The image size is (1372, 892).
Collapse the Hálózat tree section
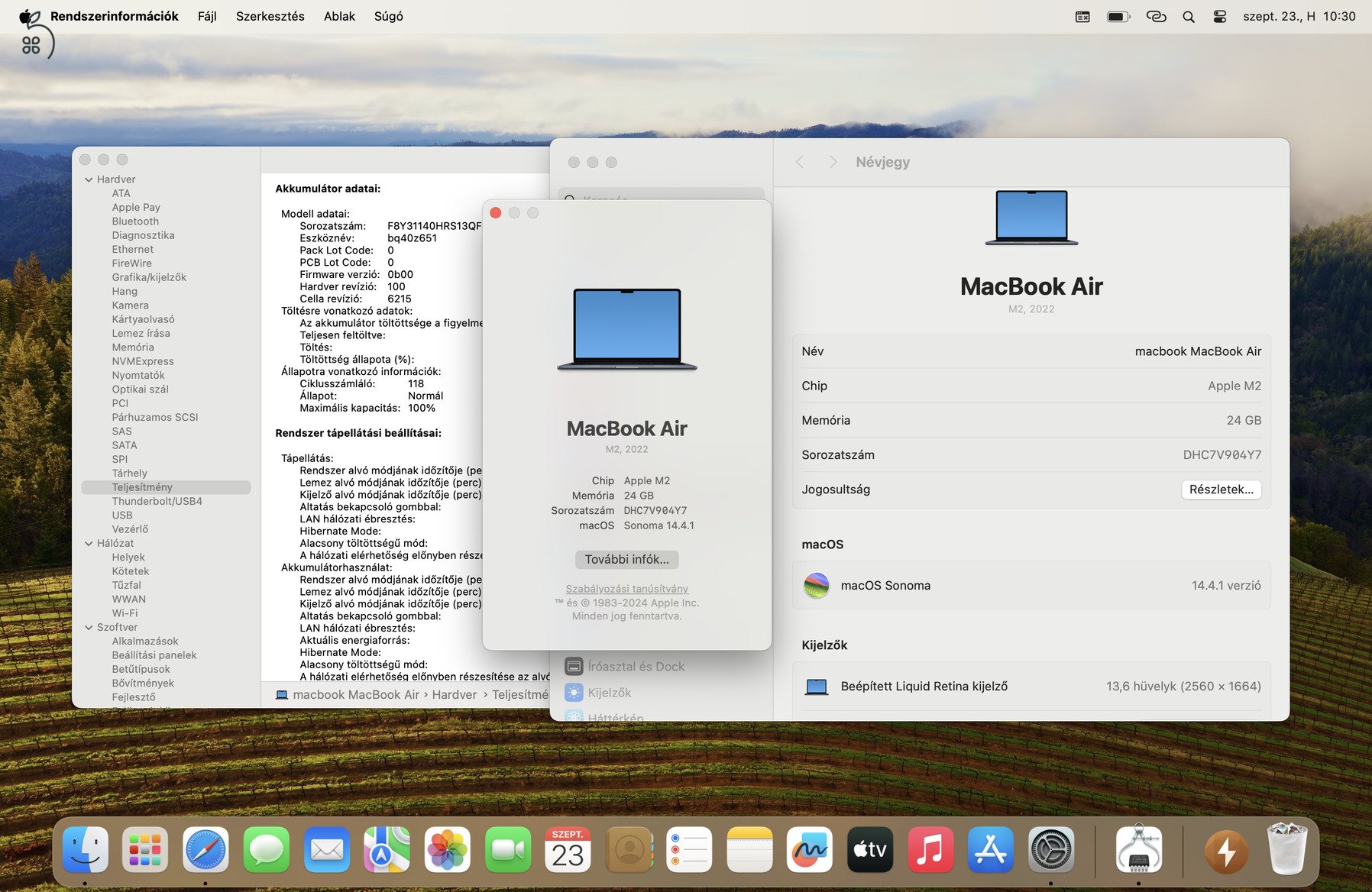pyautogui.click(x=89, y=544)
